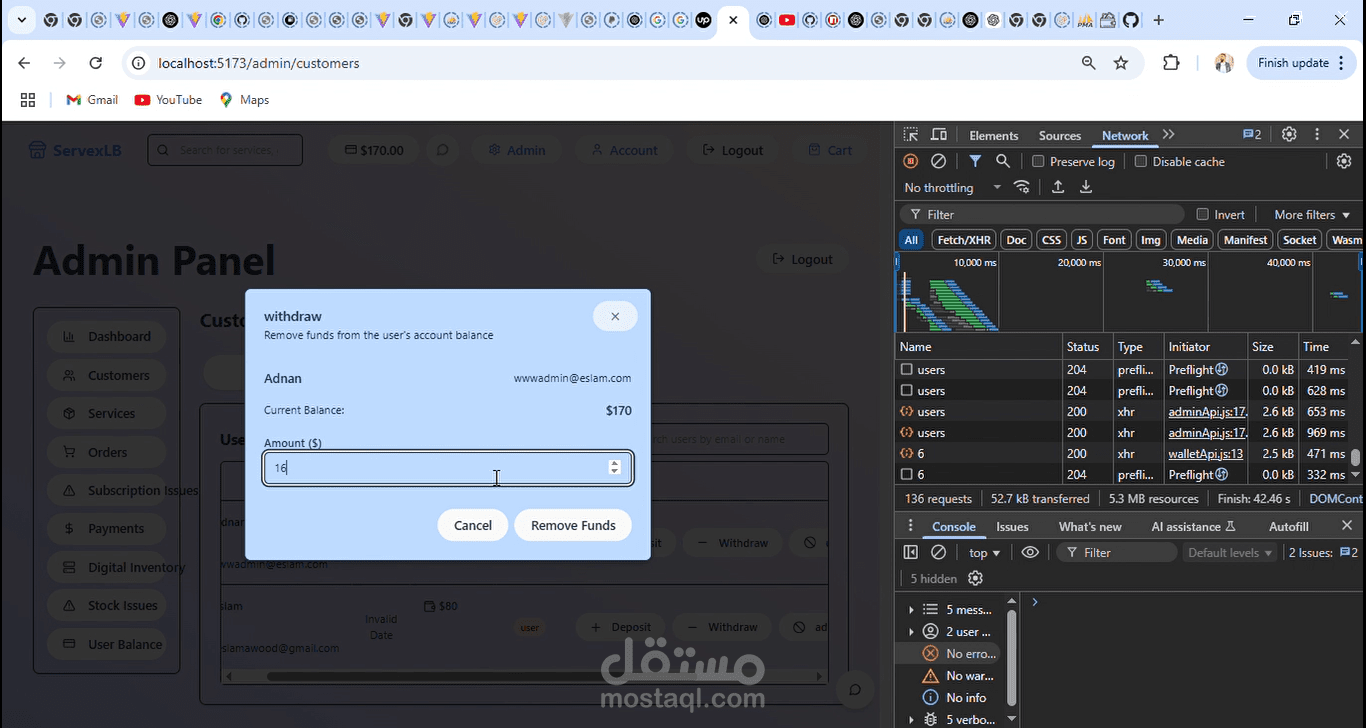Image resolution: width=1366 pixels, height=728 pixels.
Task: Cancel the withdraw dialog
Action: click(x=473, y=525)
